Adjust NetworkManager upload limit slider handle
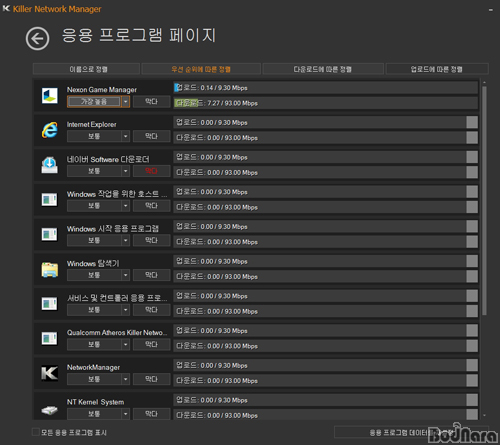The height and width of the screenshot is (445, 500). point(472,365)
